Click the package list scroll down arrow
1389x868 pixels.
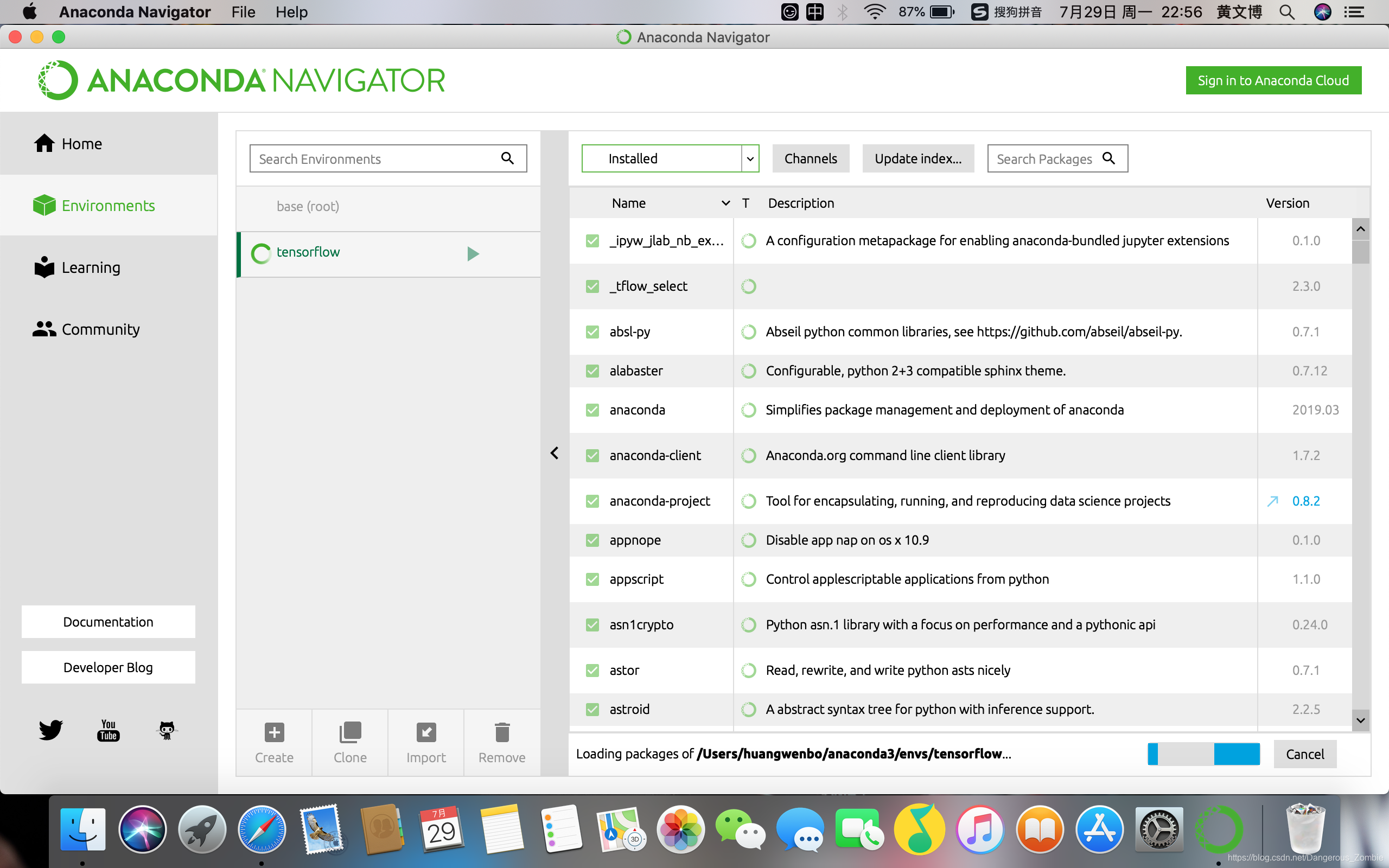point(1360,720)
